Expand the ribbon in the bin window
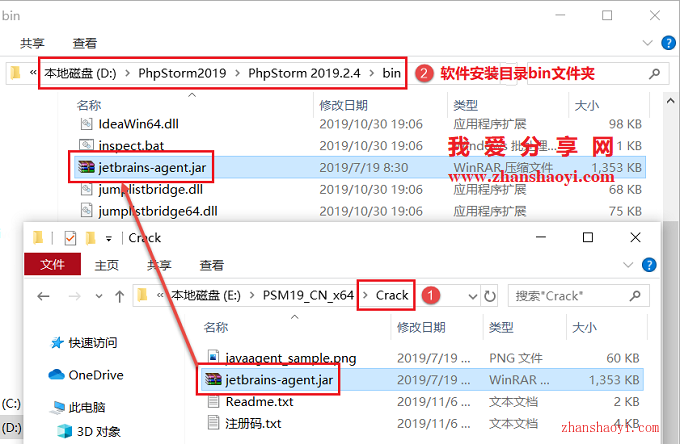The image size is (680, 444). (647, 43)
